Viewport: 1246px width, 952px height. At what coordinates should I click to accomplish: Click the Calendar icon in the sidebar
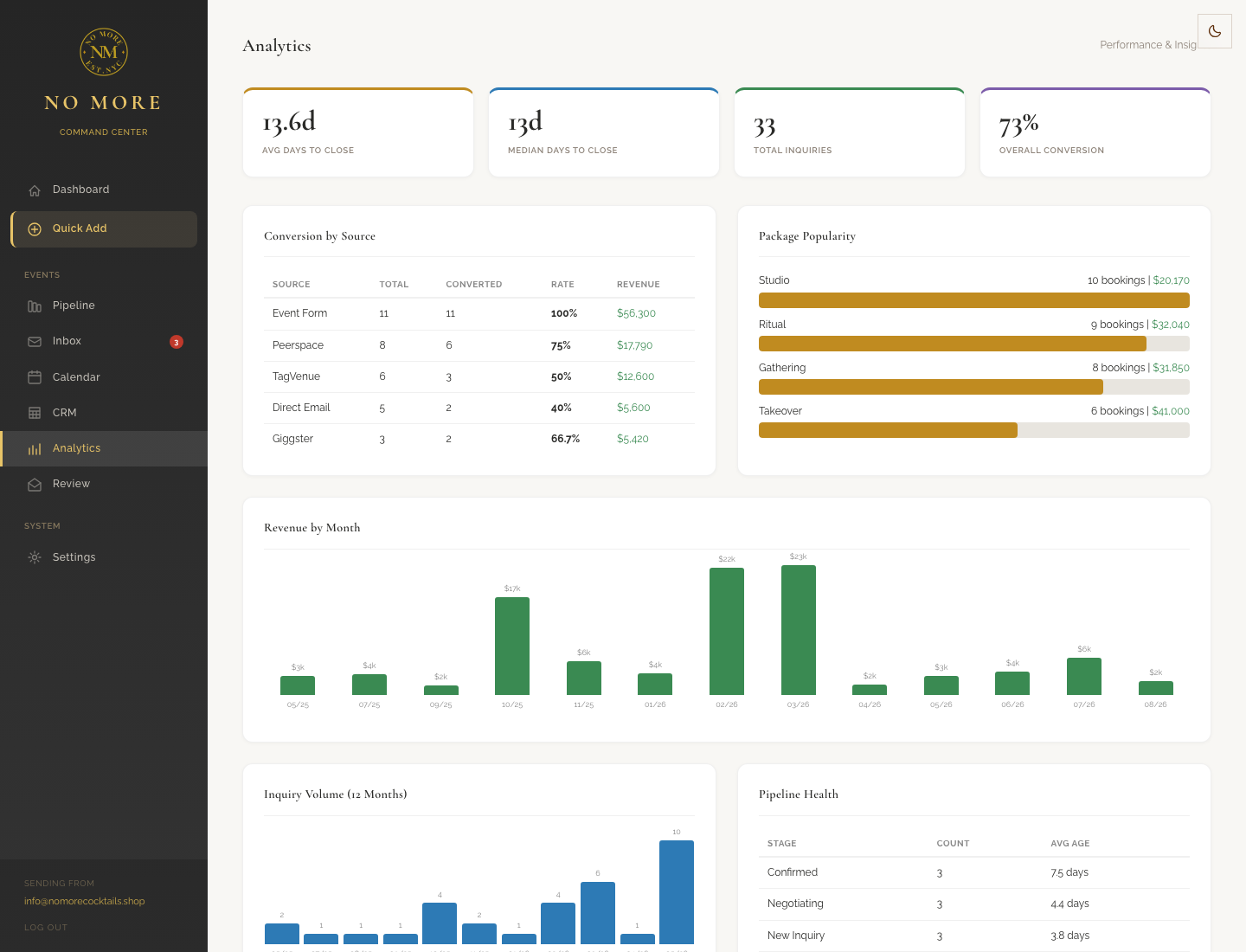[35, 377]
